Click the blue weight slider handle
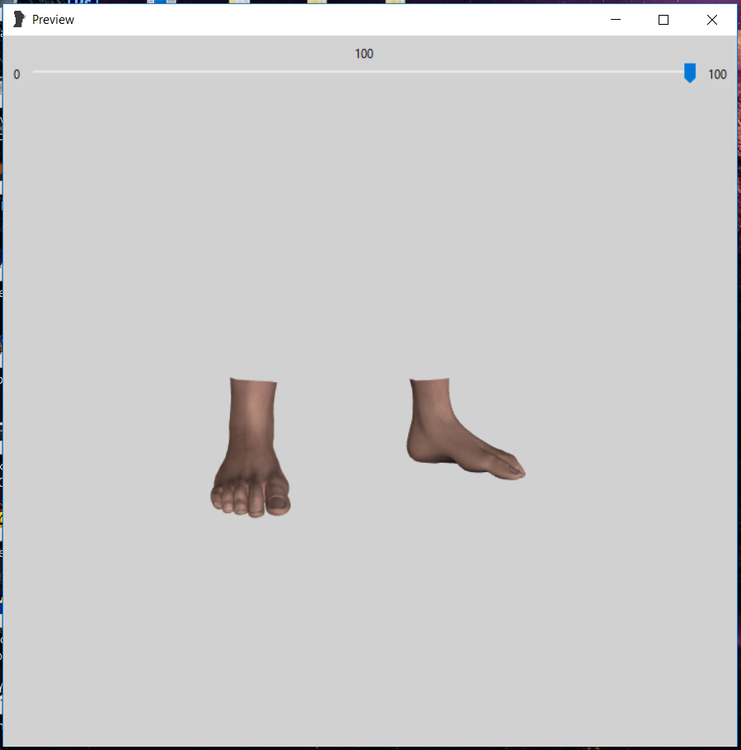 coord(689,73)
